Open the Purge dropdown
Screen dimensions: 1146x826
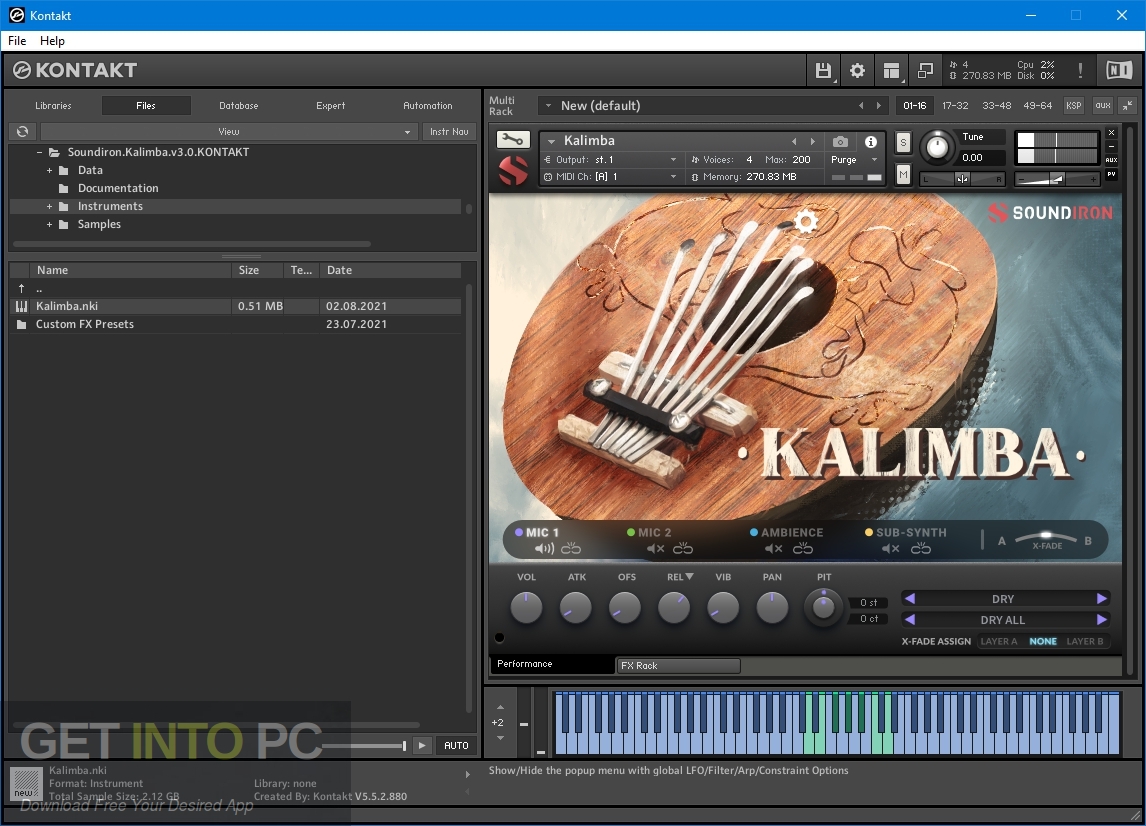point(854,159)
